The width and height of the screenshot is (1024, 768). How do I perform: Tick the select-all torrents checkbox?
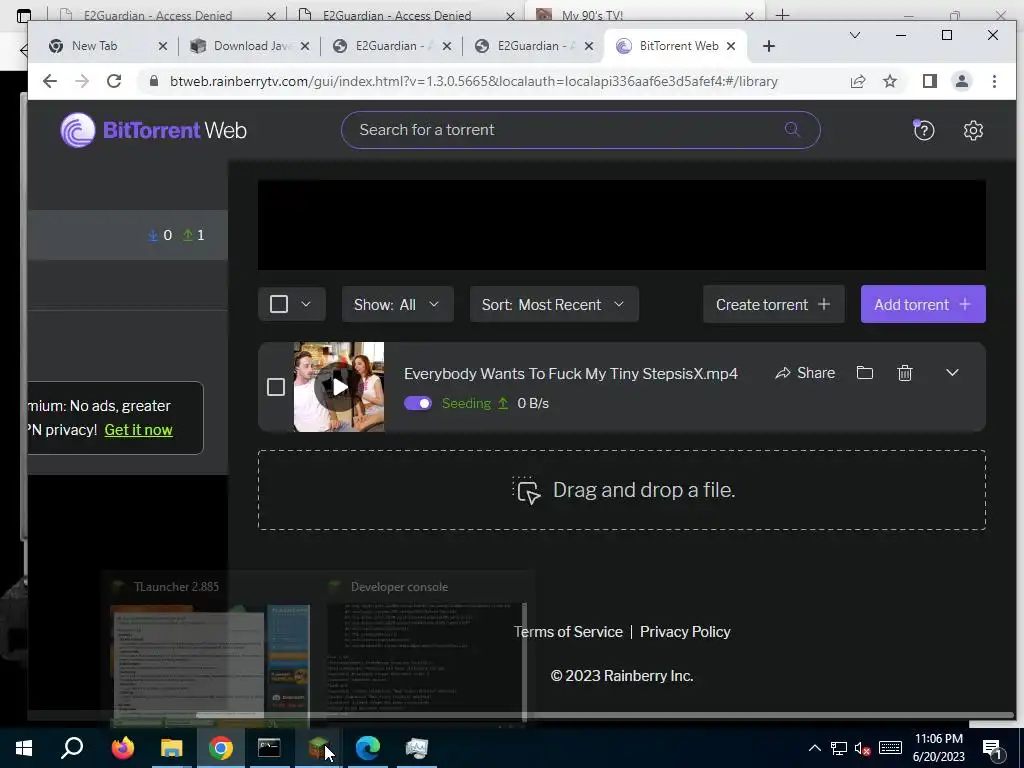click(x=279, y=304)
